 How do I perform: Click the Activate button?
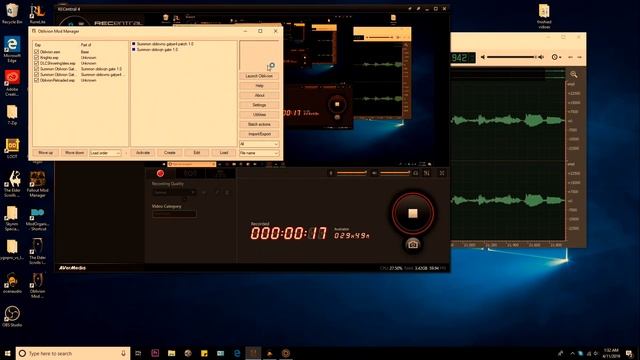click(143, 153)
